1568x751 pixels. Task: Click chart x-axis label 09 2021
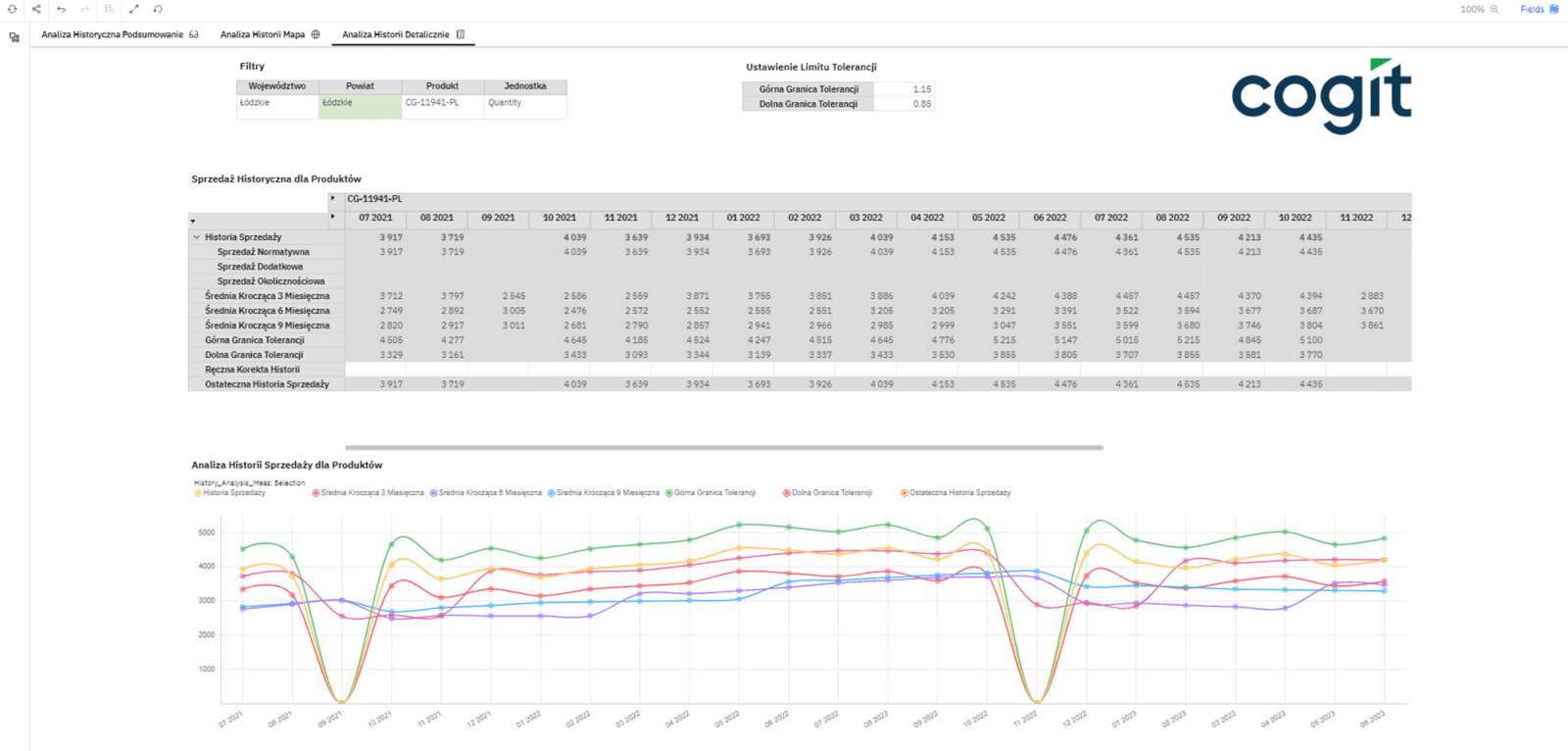tap(330, 718)
